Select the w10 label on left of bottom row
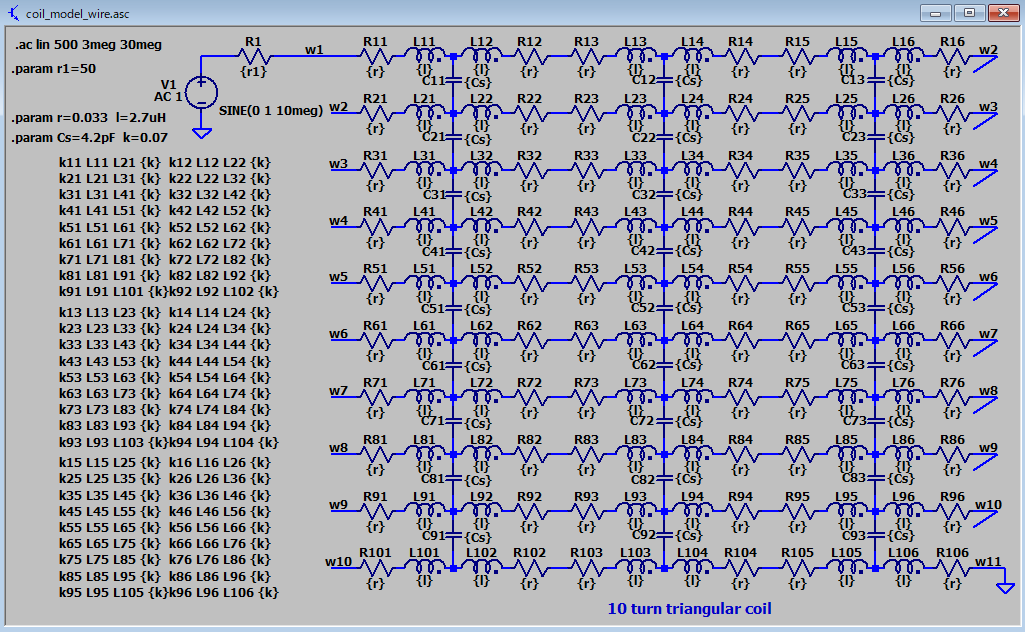The width and height of the screenshot is (1025, 632). tap(338, 561)
